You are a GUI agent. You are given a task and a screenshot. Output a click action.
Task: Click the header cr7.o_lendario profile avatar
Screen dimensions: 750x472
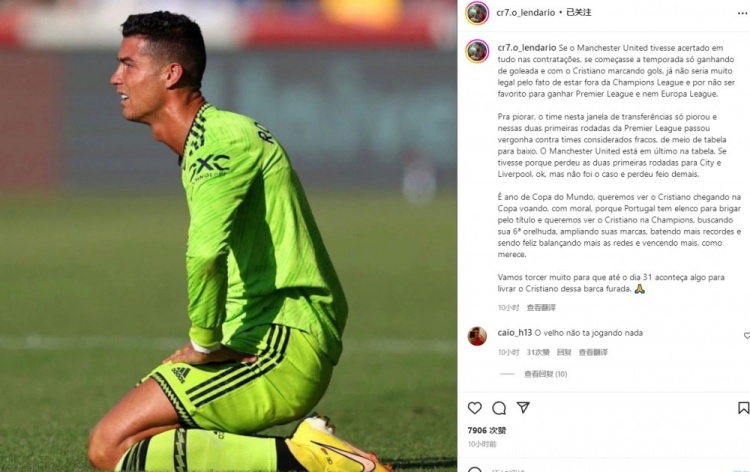tap(477, 13)
